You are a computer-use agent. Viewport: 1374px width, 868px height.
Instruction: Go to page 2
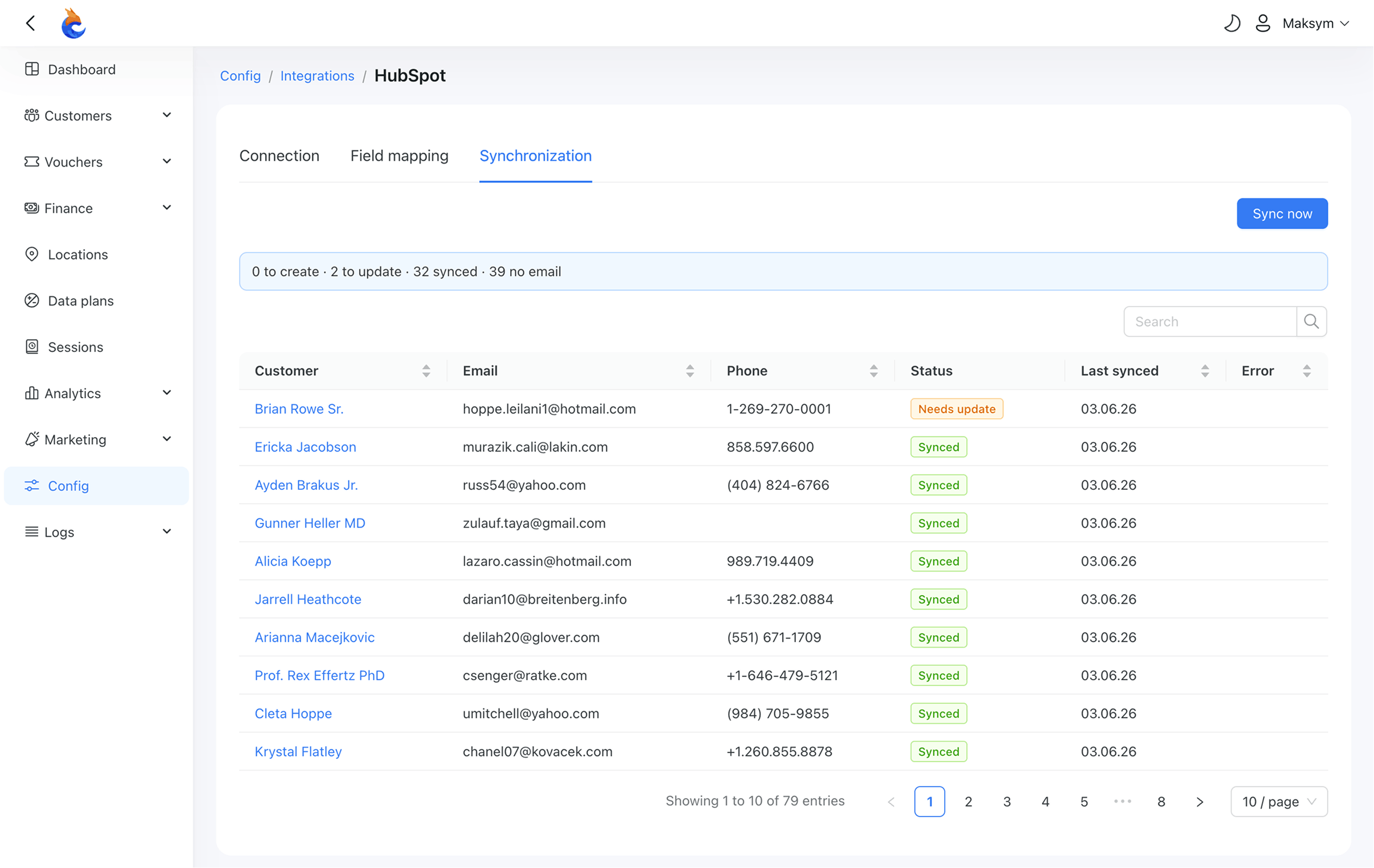[x=969, y=802]
